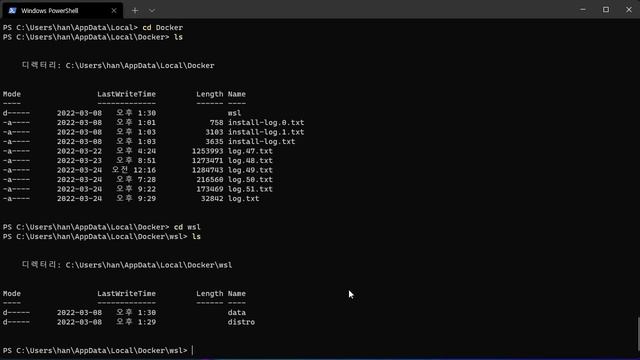
Task: Click the first listing's LastWriteTime header
Action: point(127,94)
